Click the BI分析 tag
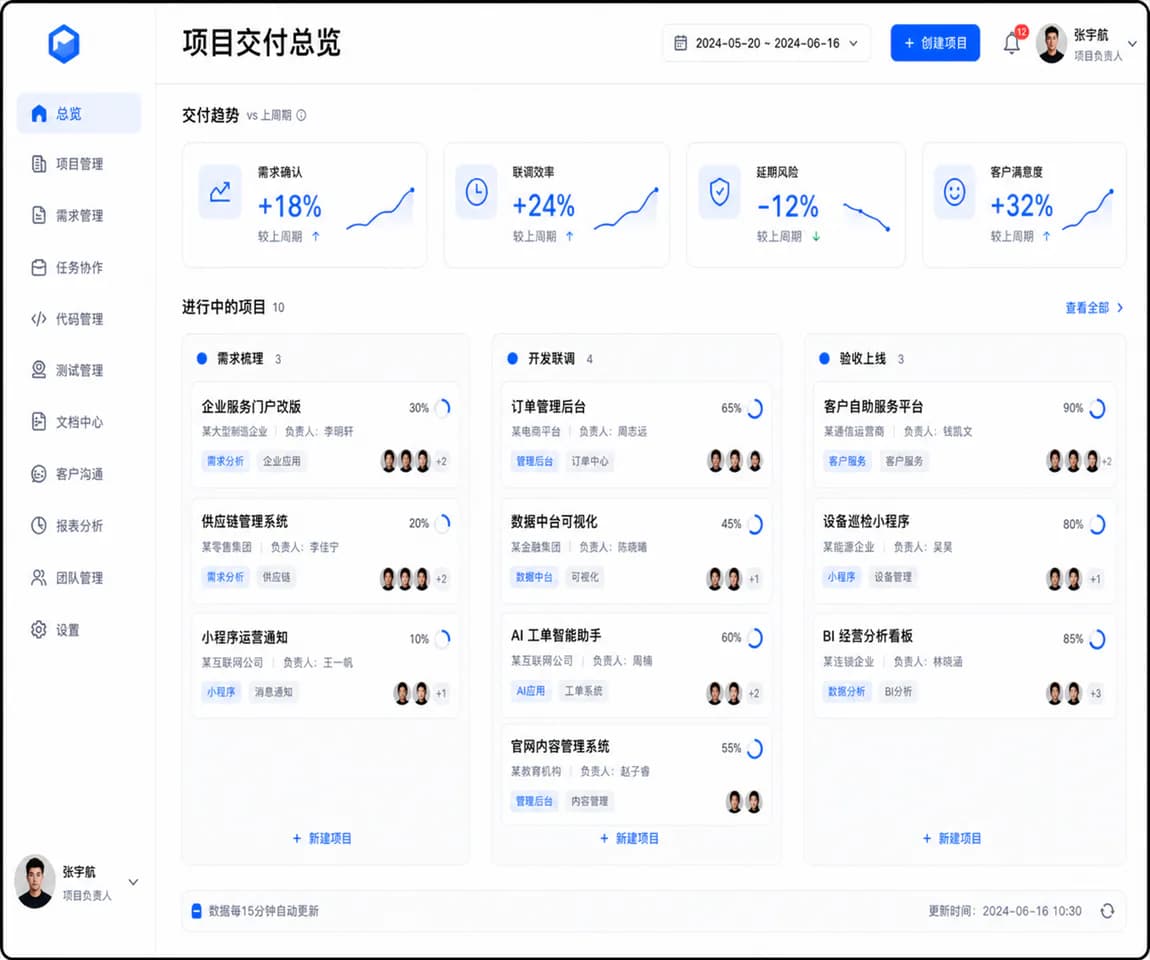This screenshot has width=1150, height=960. coord(898,692)
